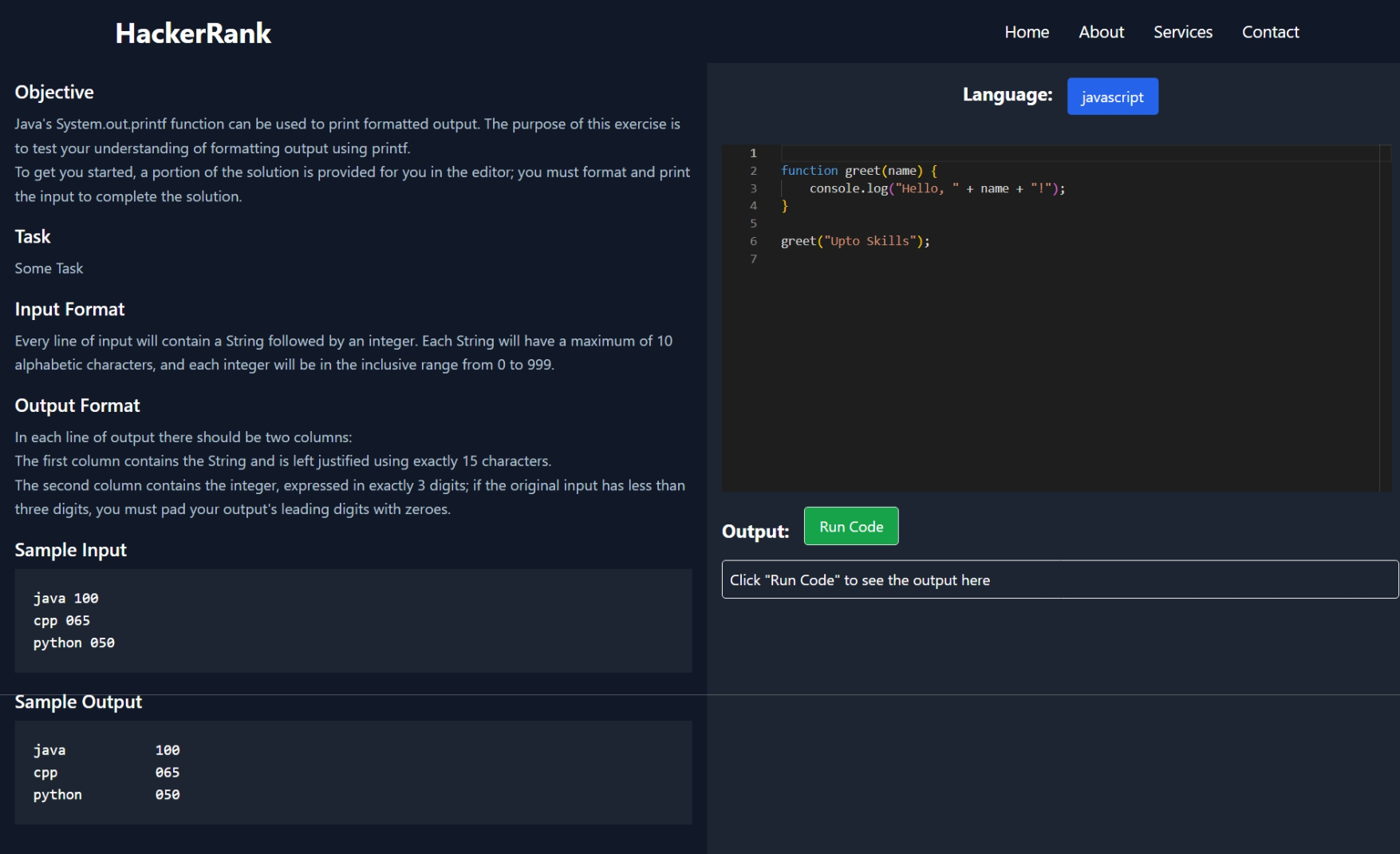Click the "Output:" label

pyautogui.click(x=755, y=532)
